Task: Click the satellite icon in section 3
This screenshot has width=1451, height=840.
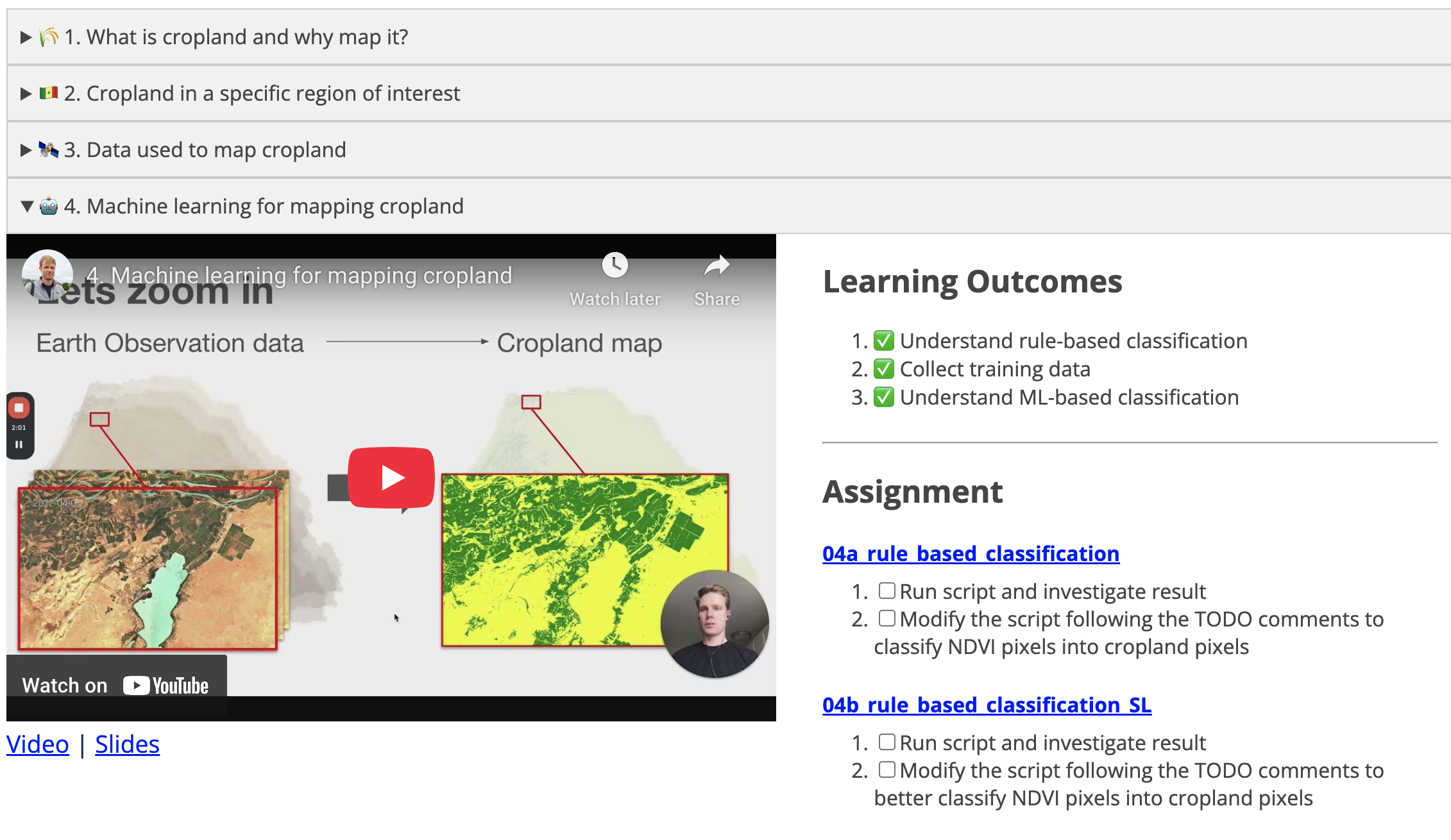Action: tap(49, 150)
